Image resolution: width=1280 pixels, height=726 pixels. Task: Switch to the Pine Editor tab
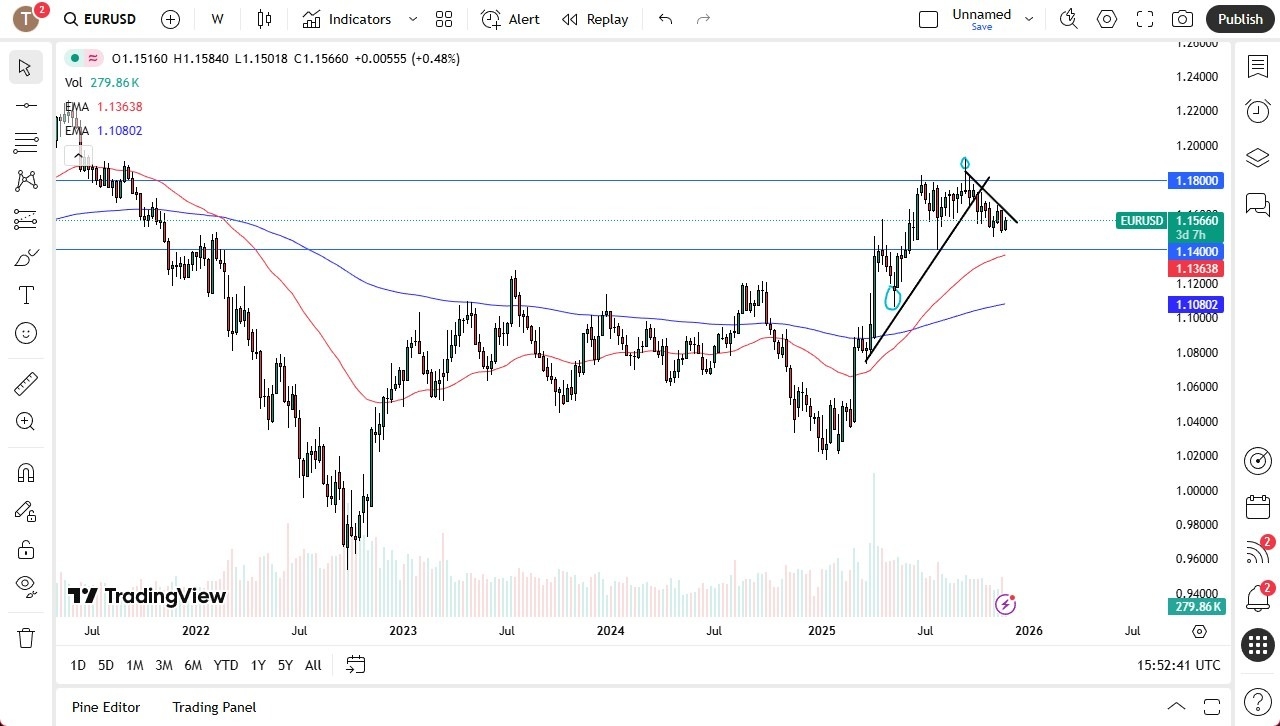click(105, 707)
